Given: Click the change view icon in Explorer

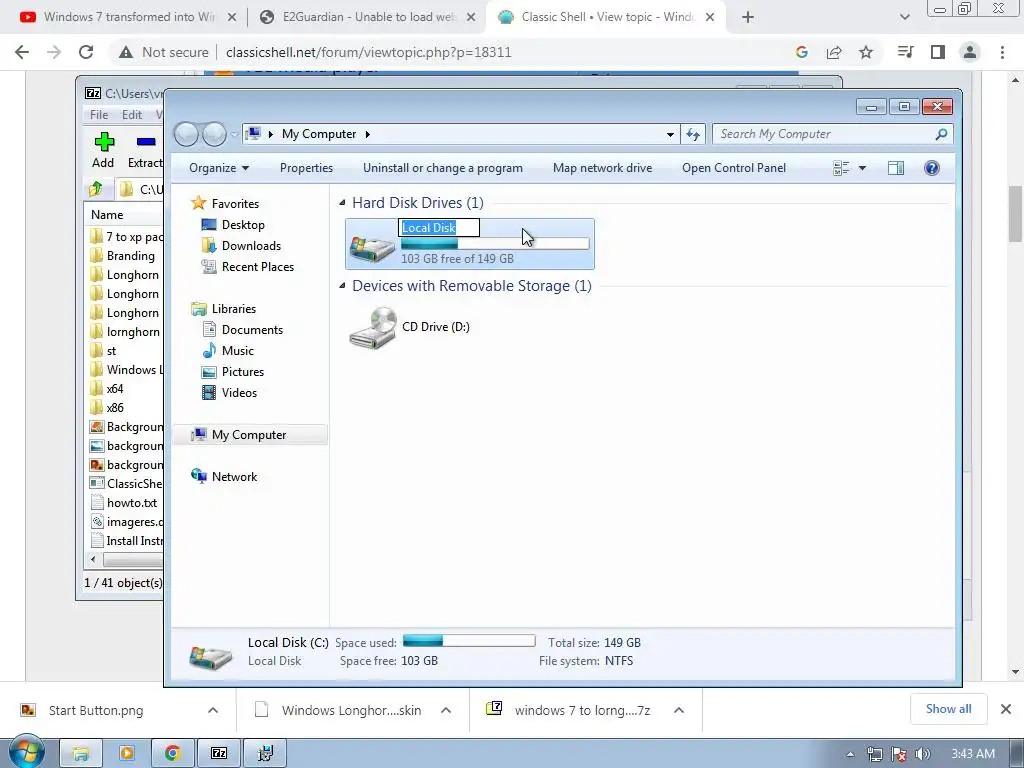Looking at the screenshot, I should (x=841, y=168).
